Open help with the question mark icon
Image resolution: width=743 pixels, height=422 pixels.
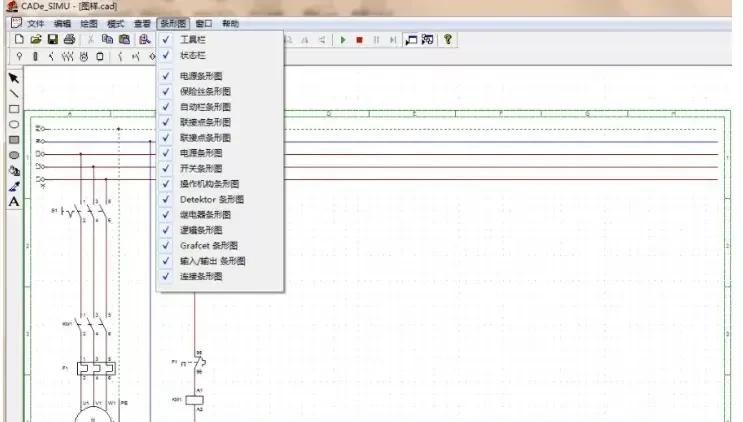click(x=448, y=39)
